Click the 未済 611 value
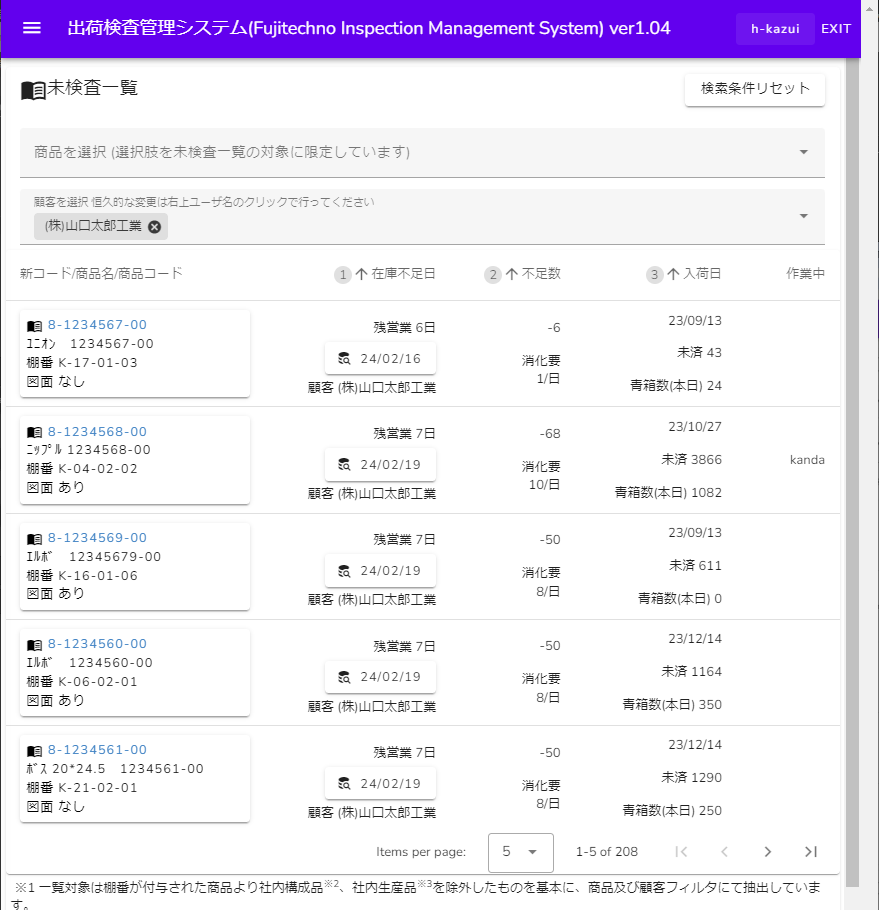 click(695, 565)
